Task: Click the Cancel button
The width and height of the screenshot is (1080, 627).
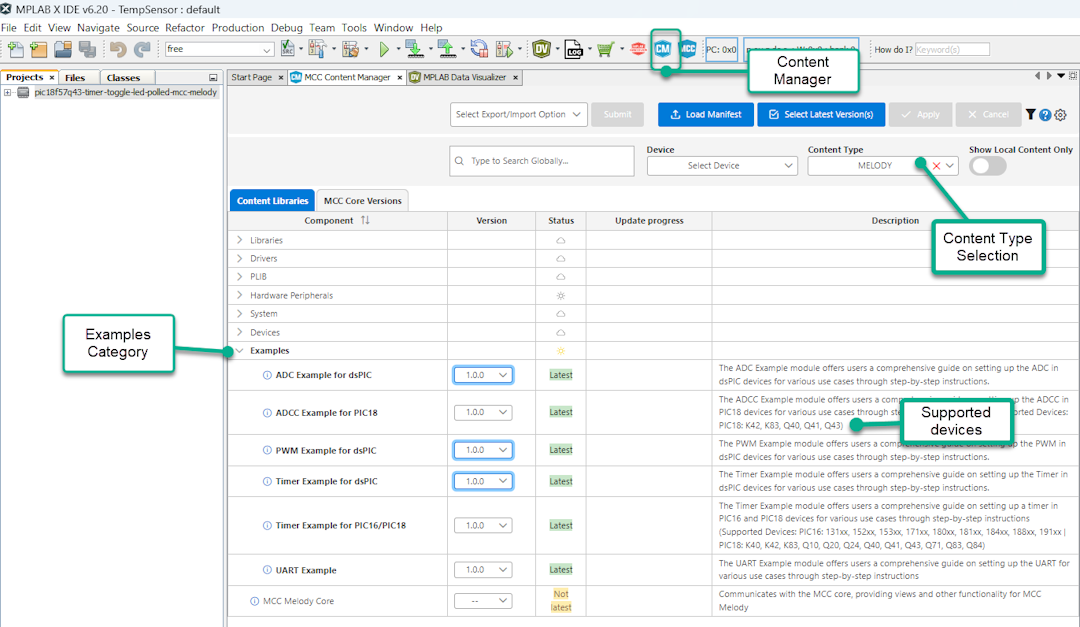Action: click(988, 114)
